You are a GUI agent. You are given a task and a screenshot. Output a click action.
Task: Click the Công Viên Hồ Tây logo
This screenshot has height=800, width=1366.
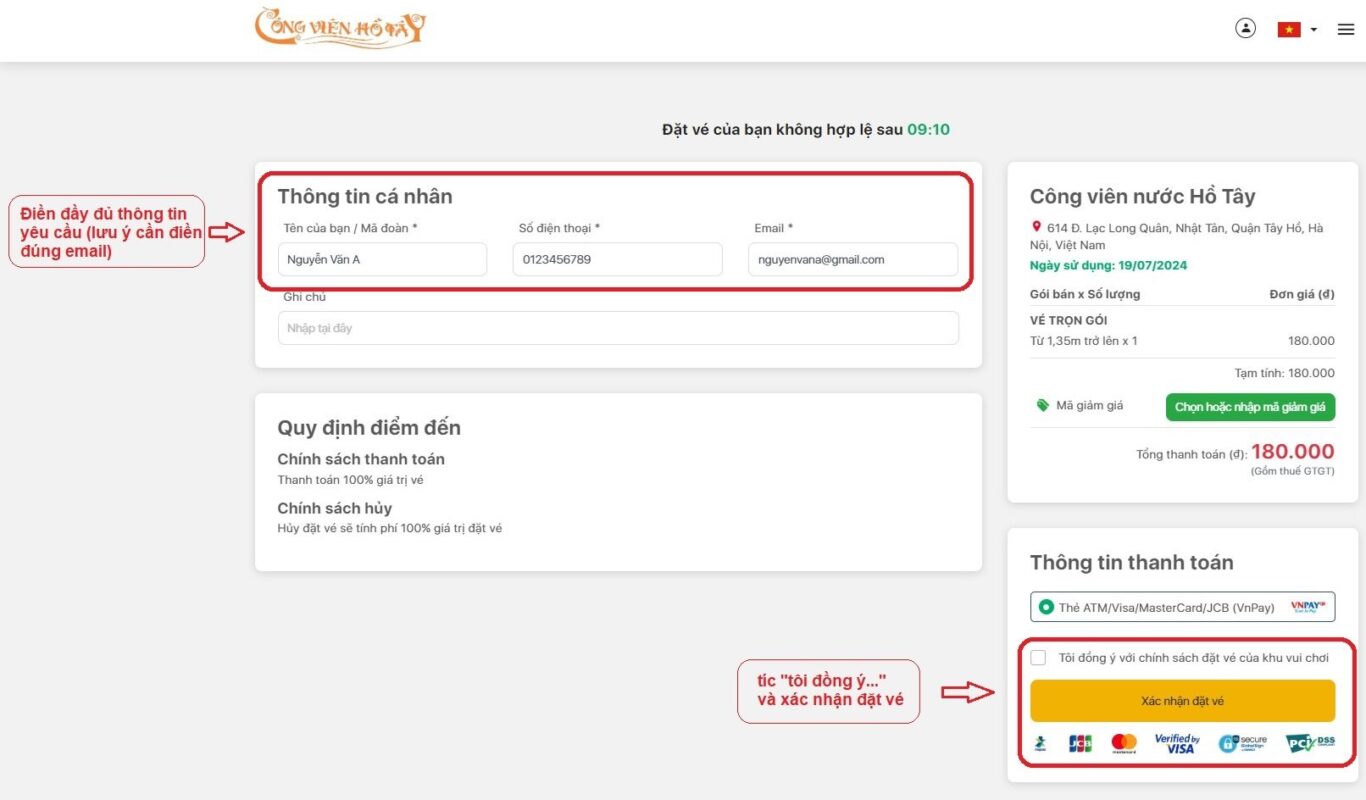coord(340,27)
